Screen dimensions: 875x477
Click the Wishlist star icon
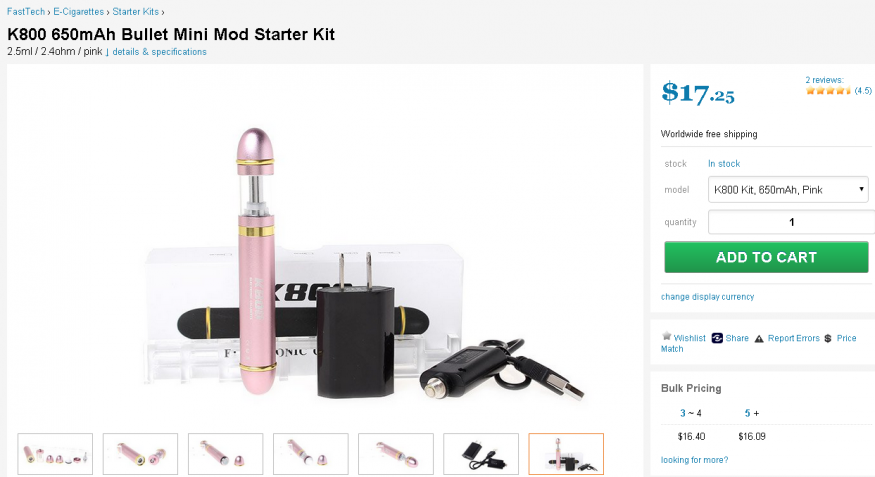666,336
